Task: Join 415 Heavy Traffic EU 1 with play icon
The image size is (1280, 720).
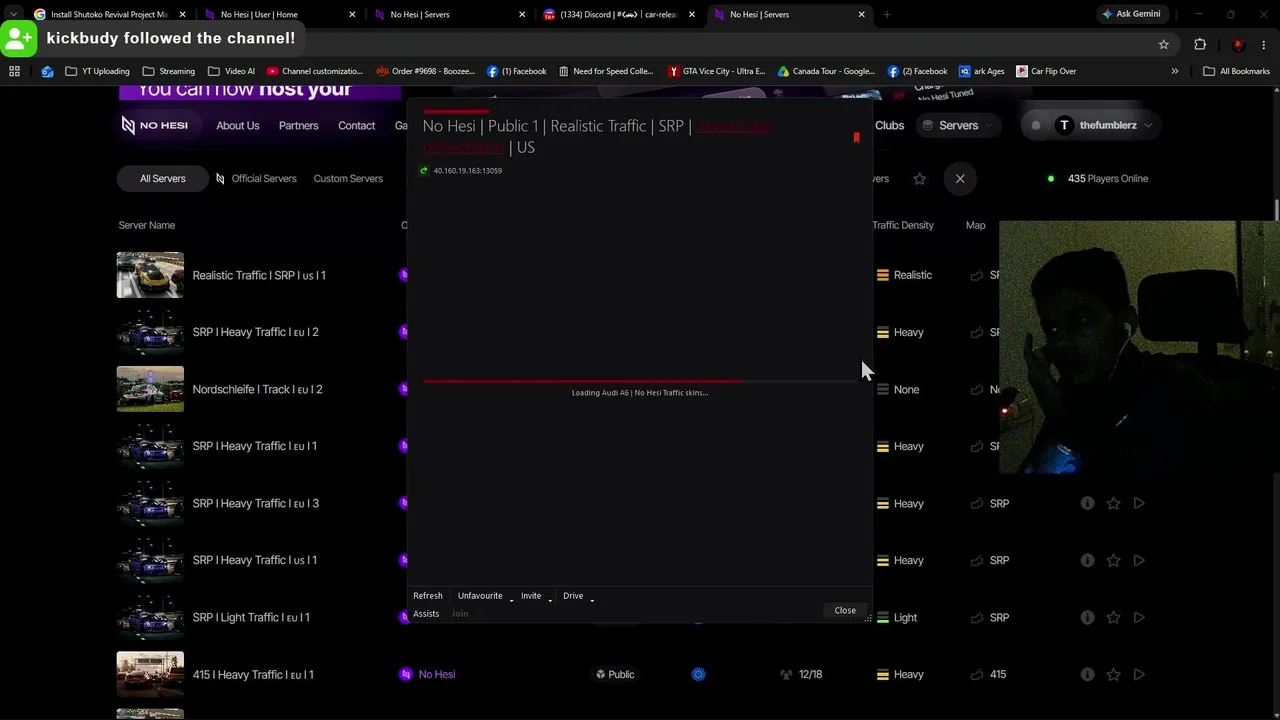Action: [x=1139, y=674]
